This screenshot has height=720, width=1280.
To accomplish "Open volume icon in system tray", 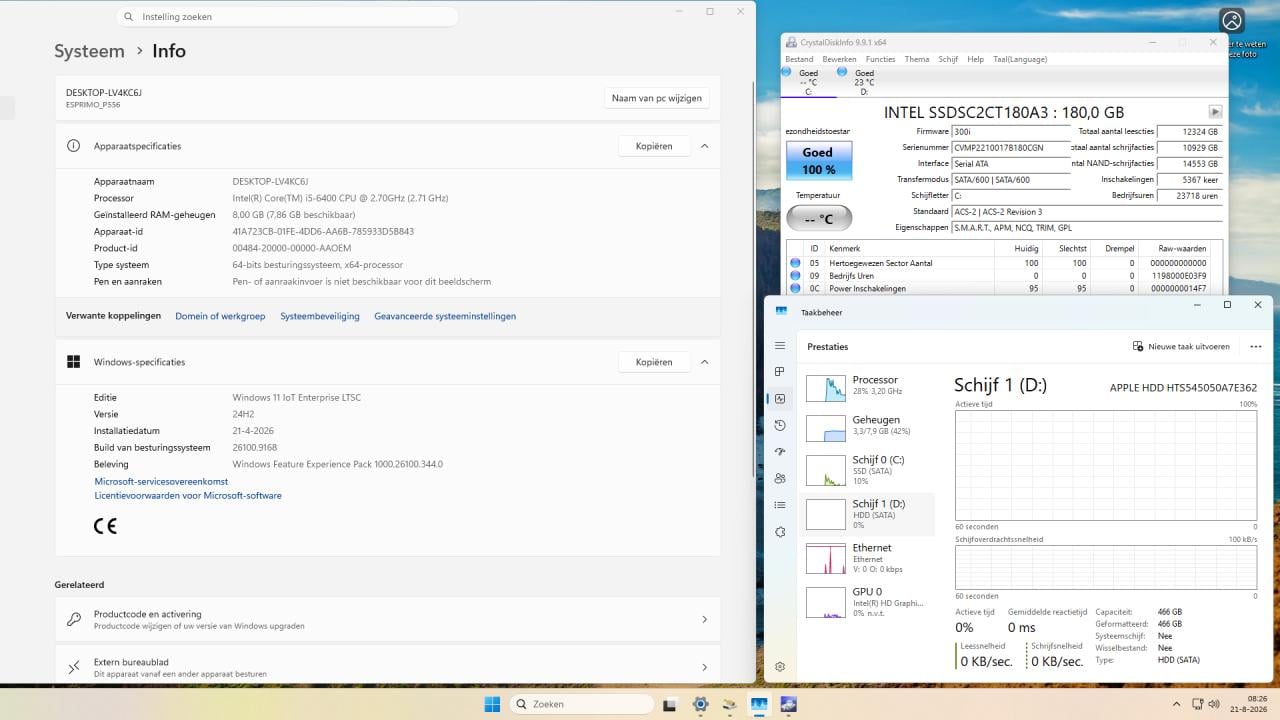I will [1214, 704].
